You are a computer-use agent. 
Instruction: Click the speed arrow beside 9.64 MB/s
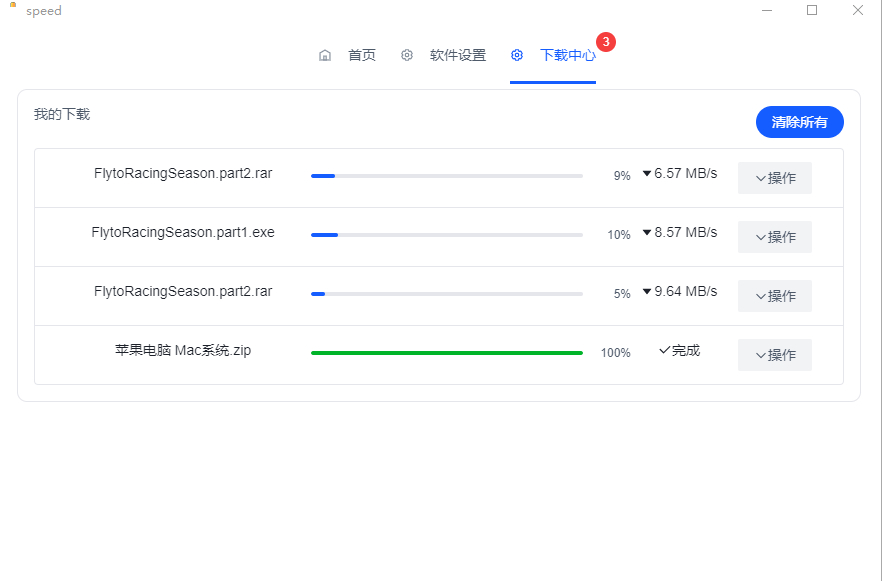646,292
